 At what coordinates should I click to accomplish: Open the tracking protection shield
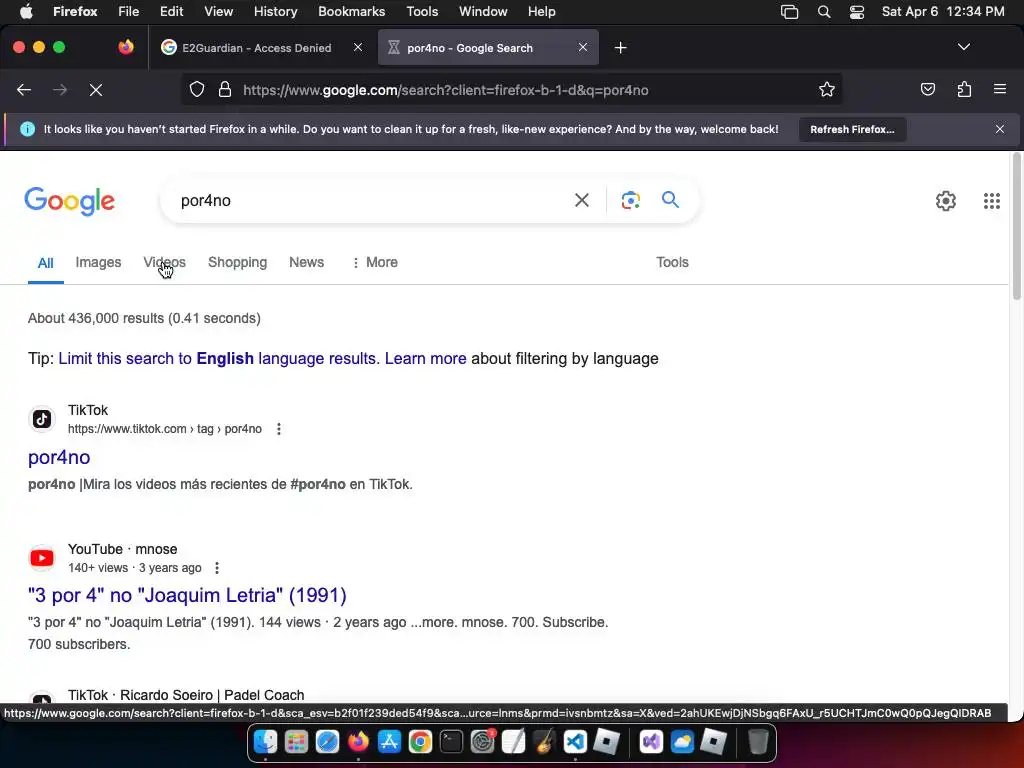[197, 89]
